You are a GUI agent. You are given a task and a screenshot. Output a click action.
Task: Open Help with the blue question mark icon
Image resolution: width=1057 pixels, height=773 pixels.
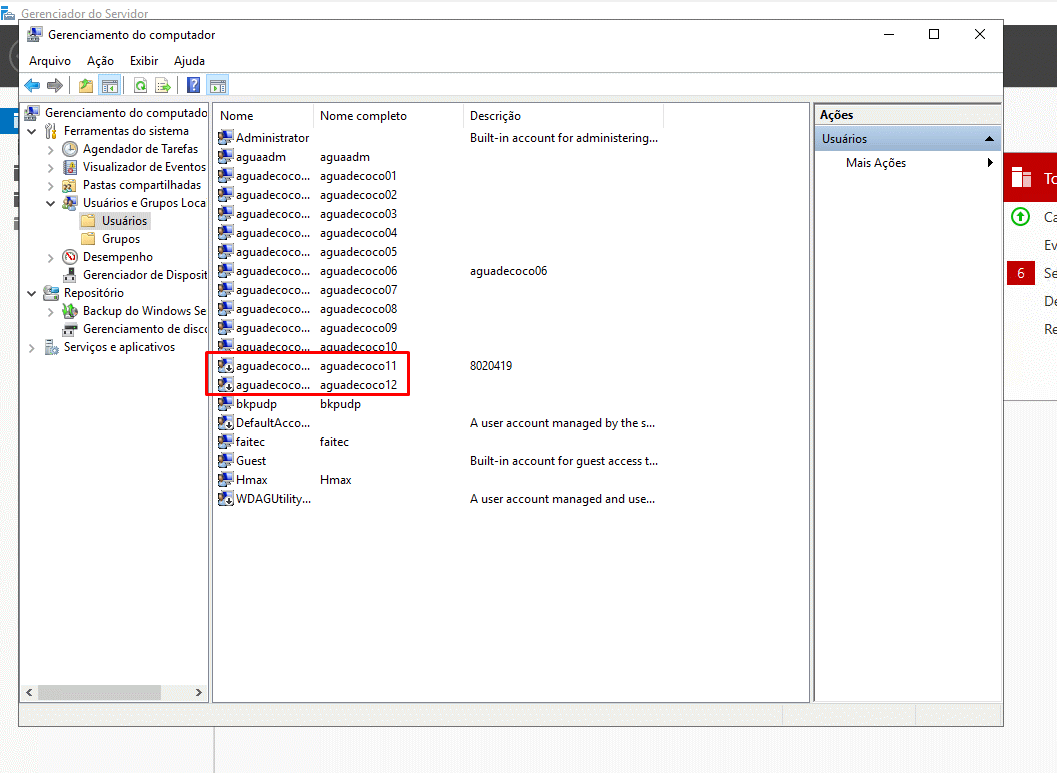(x=193, y=86)
